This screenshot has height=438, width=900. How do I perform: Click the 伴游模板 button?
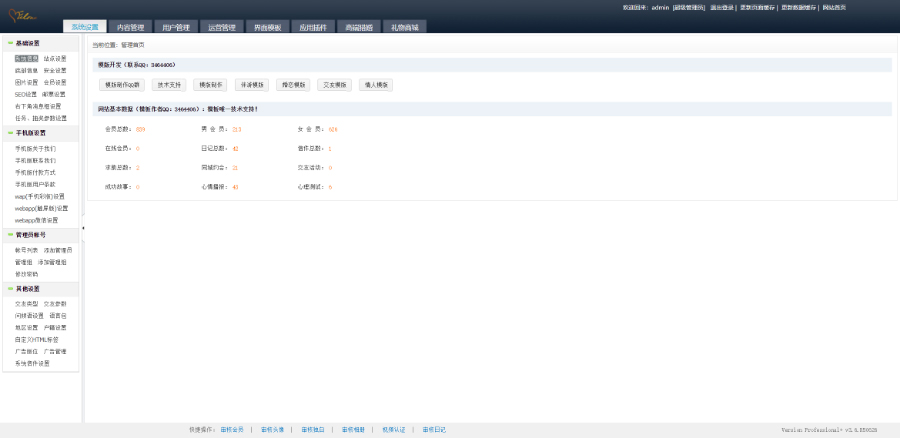252,85
